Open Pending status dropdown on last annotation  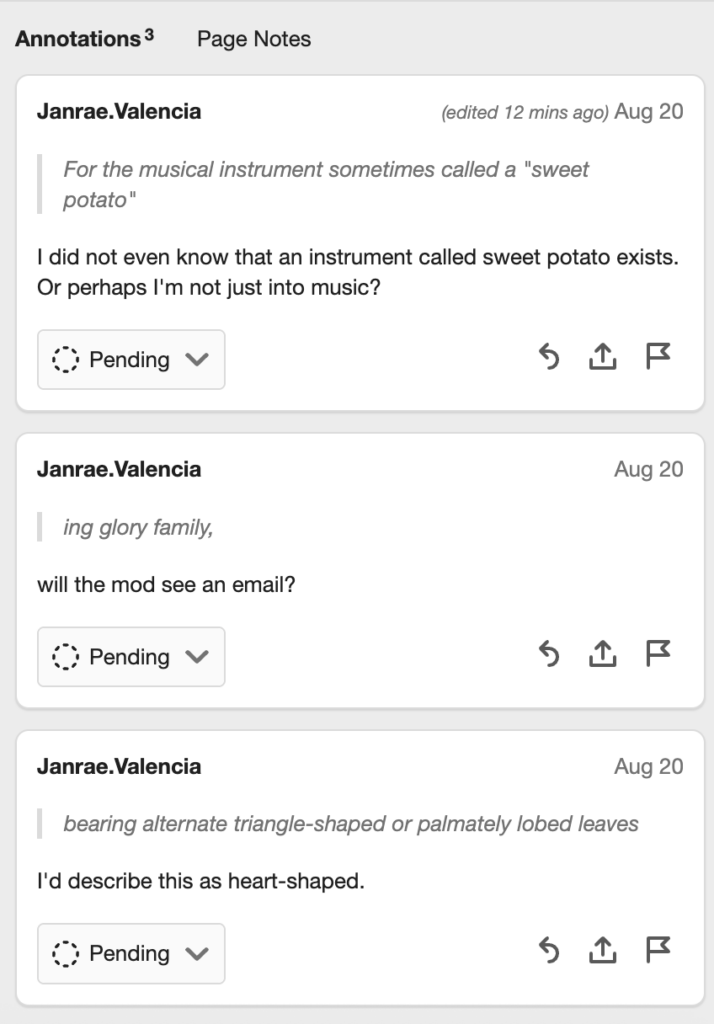click(x=131, y=953)
